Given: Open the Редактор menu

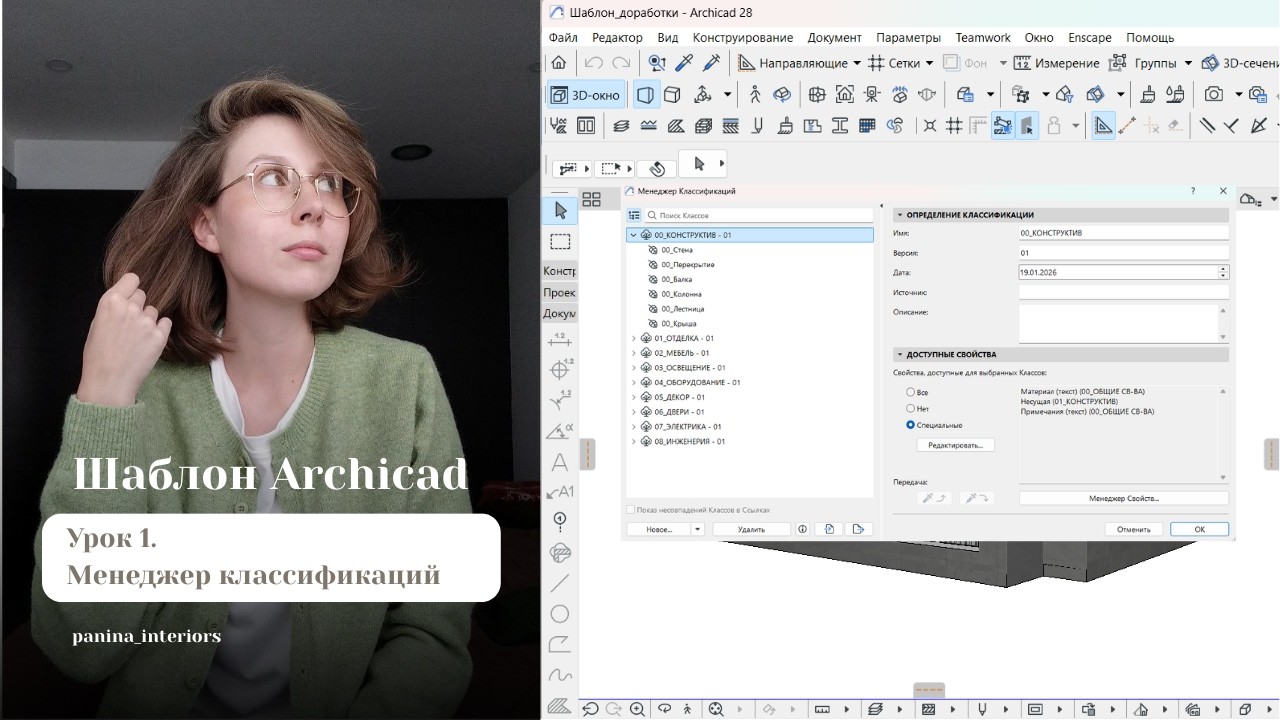Looking at the screenshot, I should 617,37.
